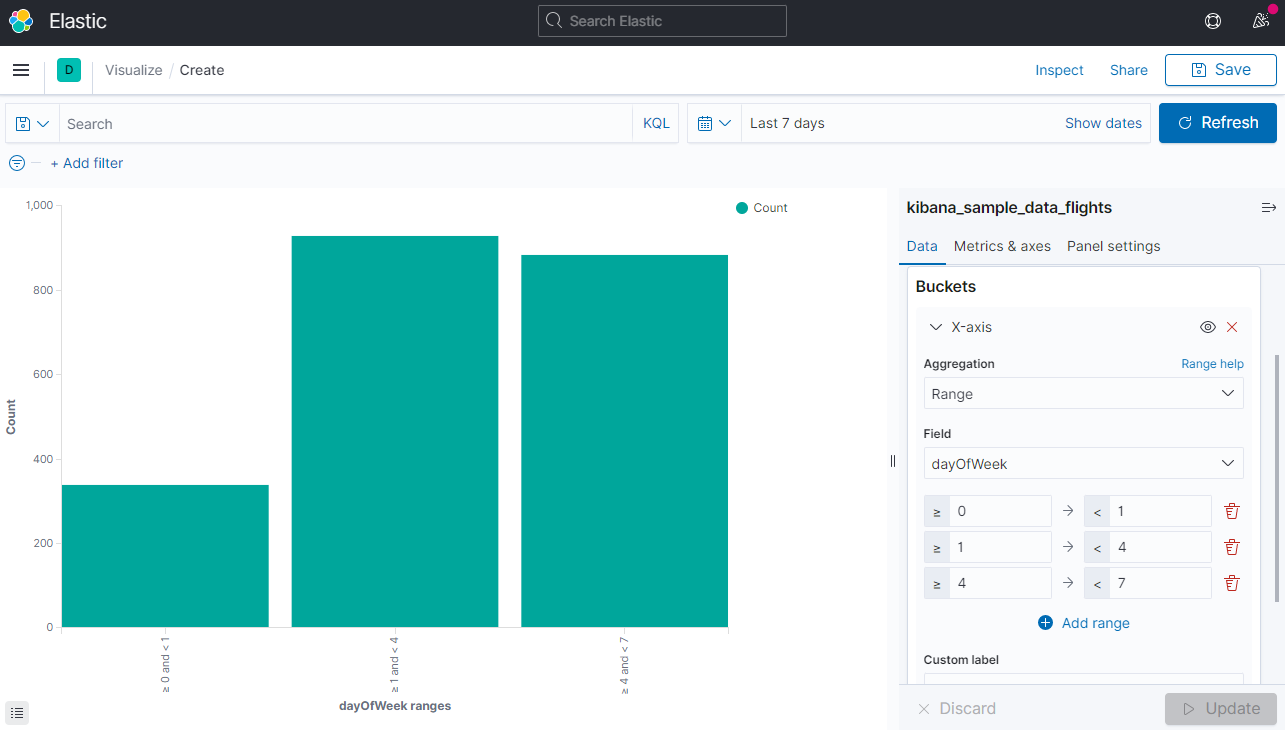
Task: Click the Elastic logo icon
Action: pyautogui.click(x=21, y=21)
